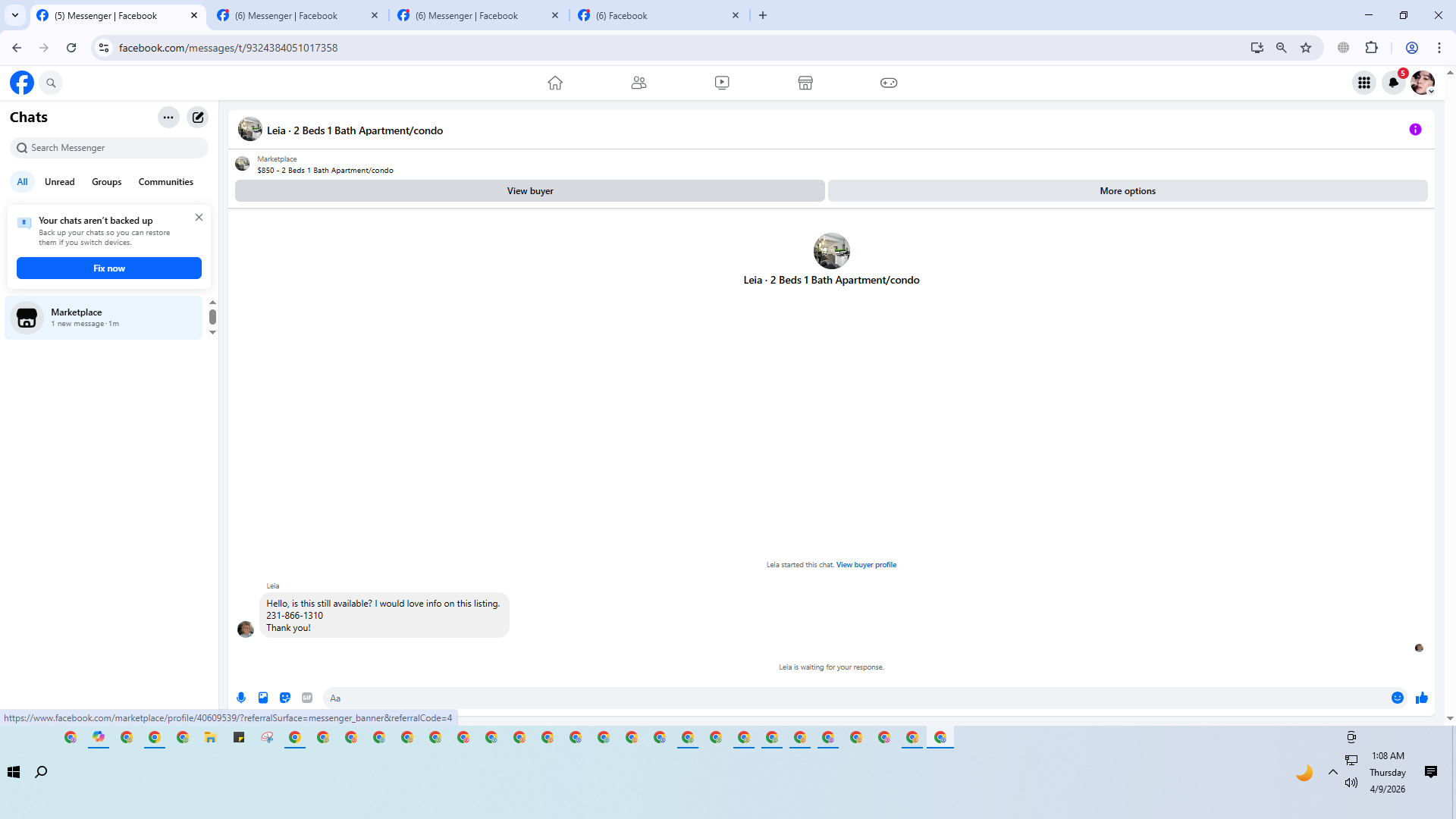Toggle the conversation information panel
The image size is (1456, 819).
[x=1415, y=130]
